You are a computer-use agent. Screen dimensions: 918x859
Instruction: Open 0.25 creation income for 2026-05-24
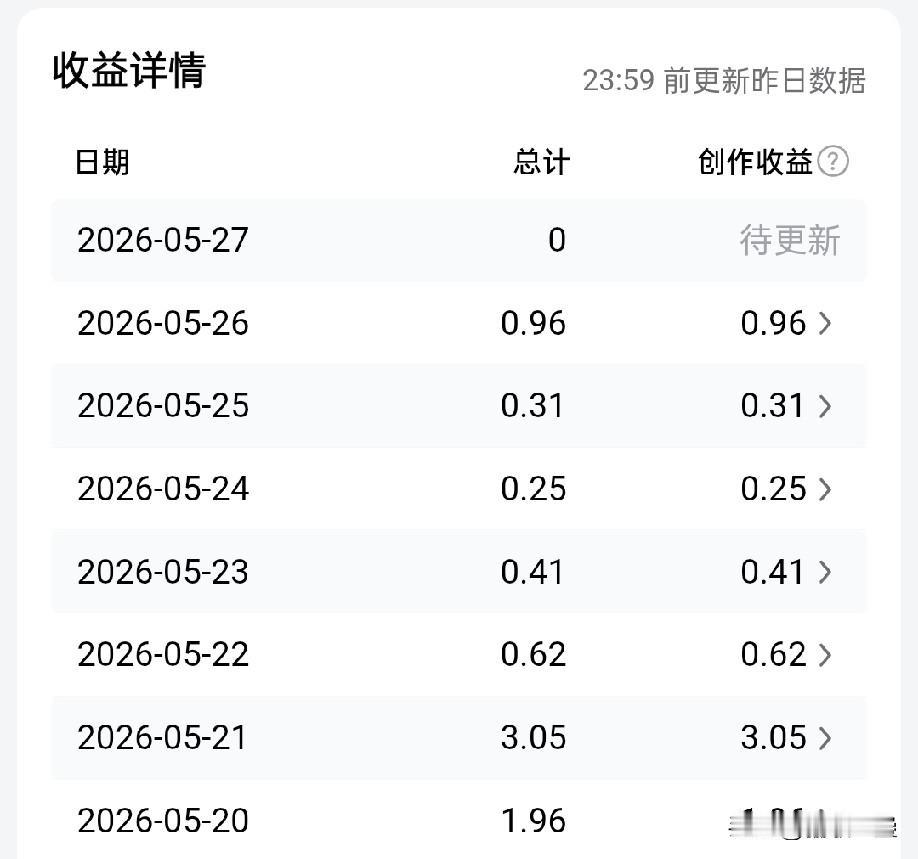click(x=773, y=489)
